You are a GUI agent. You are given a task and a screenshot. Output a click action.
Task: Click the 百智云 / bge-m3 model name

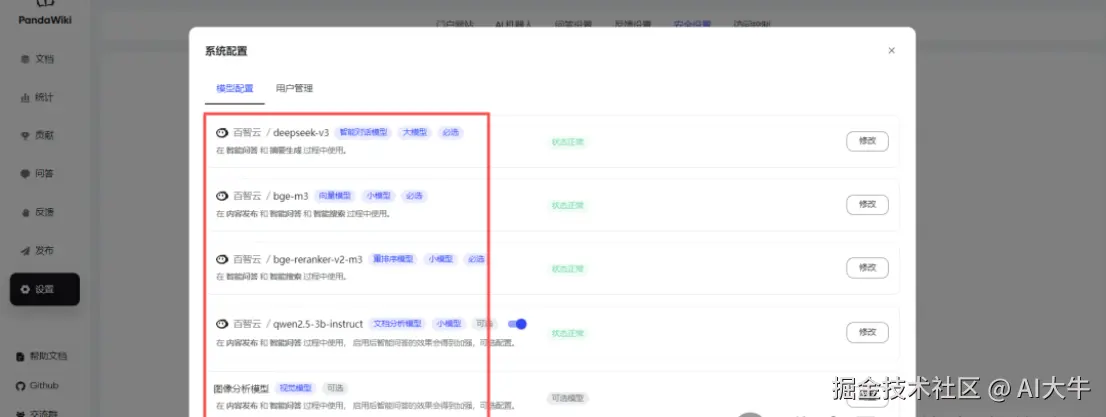271,196
